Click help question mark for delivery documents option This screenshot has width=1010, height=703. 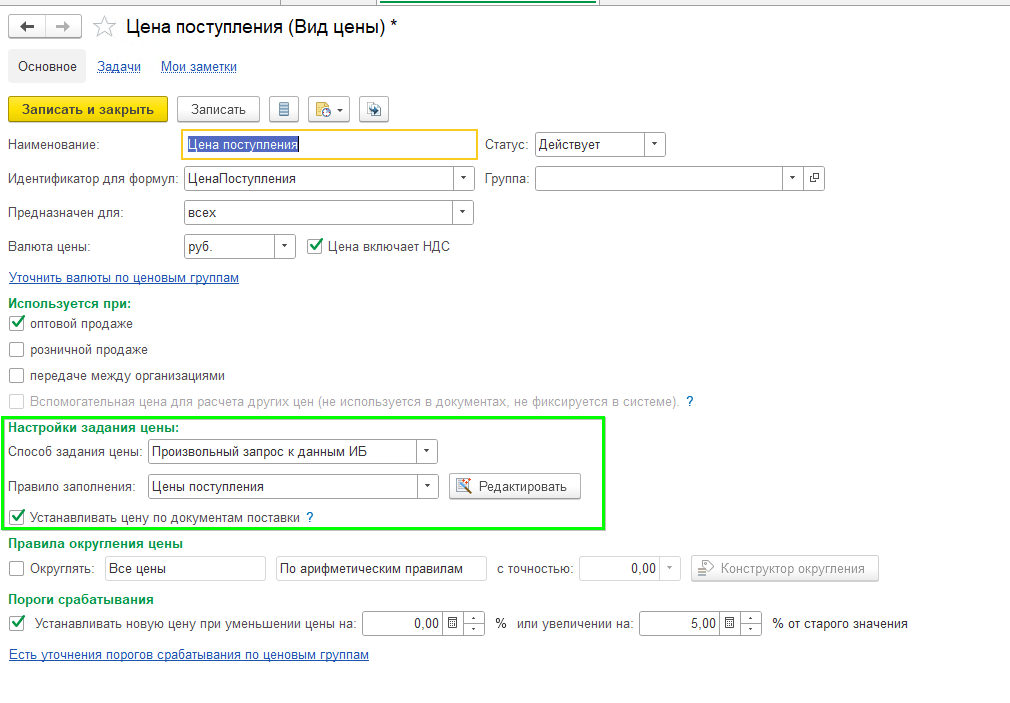coord(310,517)
